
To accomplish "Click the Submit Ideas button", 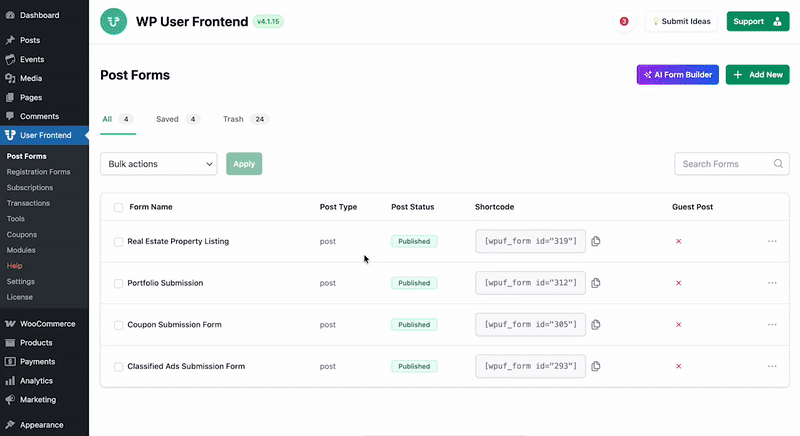I will click(x=681, y=21).
